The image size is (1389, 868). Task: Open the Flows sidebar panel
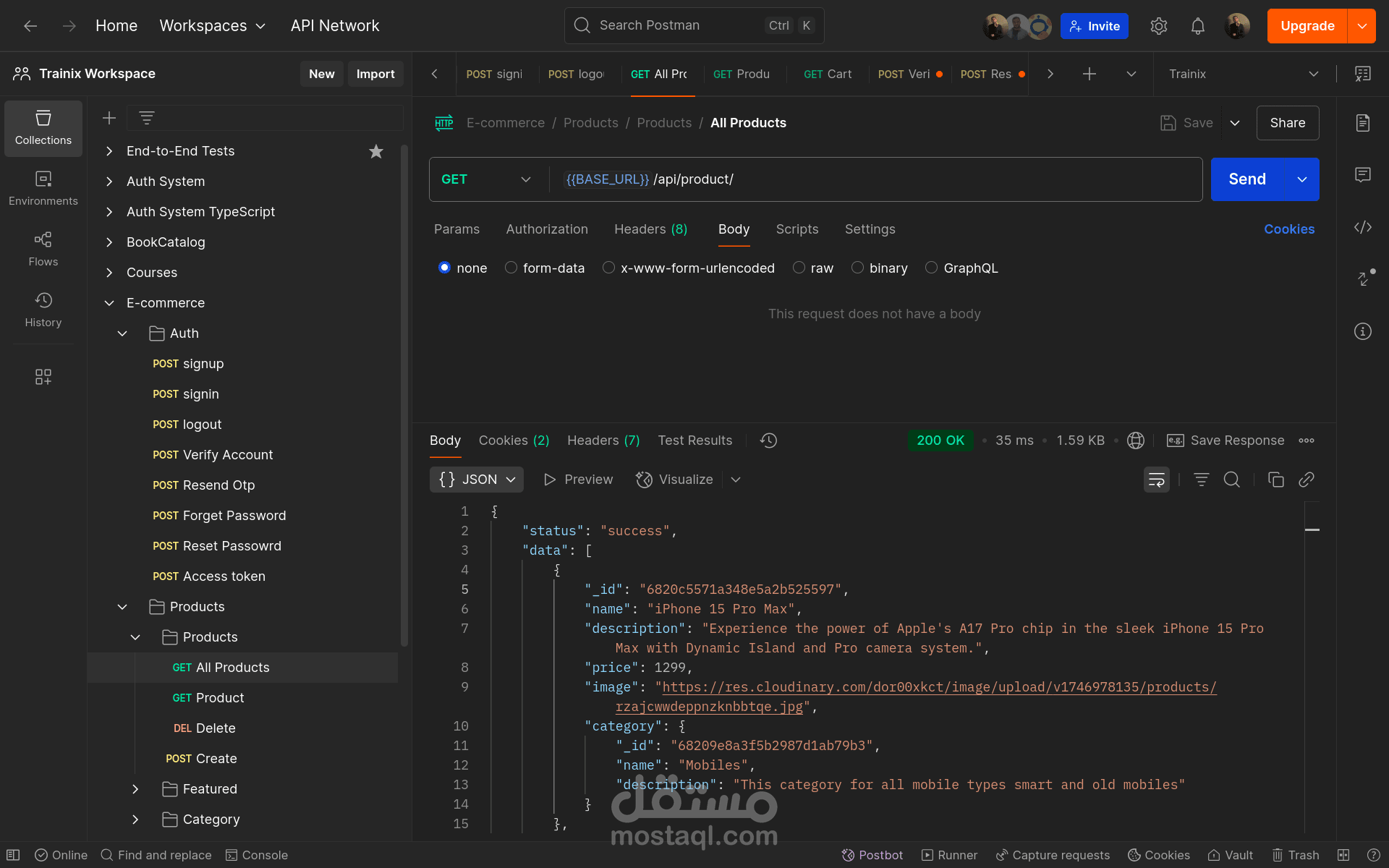(x=43, y=249)
